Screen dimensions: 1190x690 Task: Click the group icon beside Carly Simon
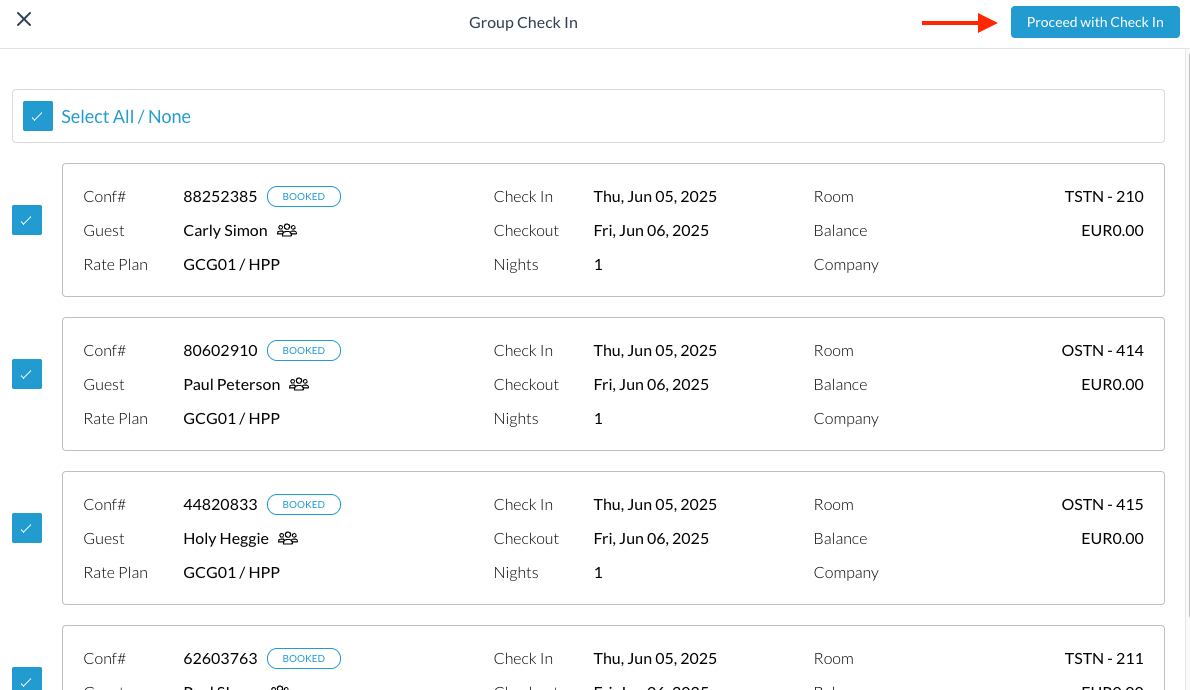pyautogui.click(x=286, y=230)
